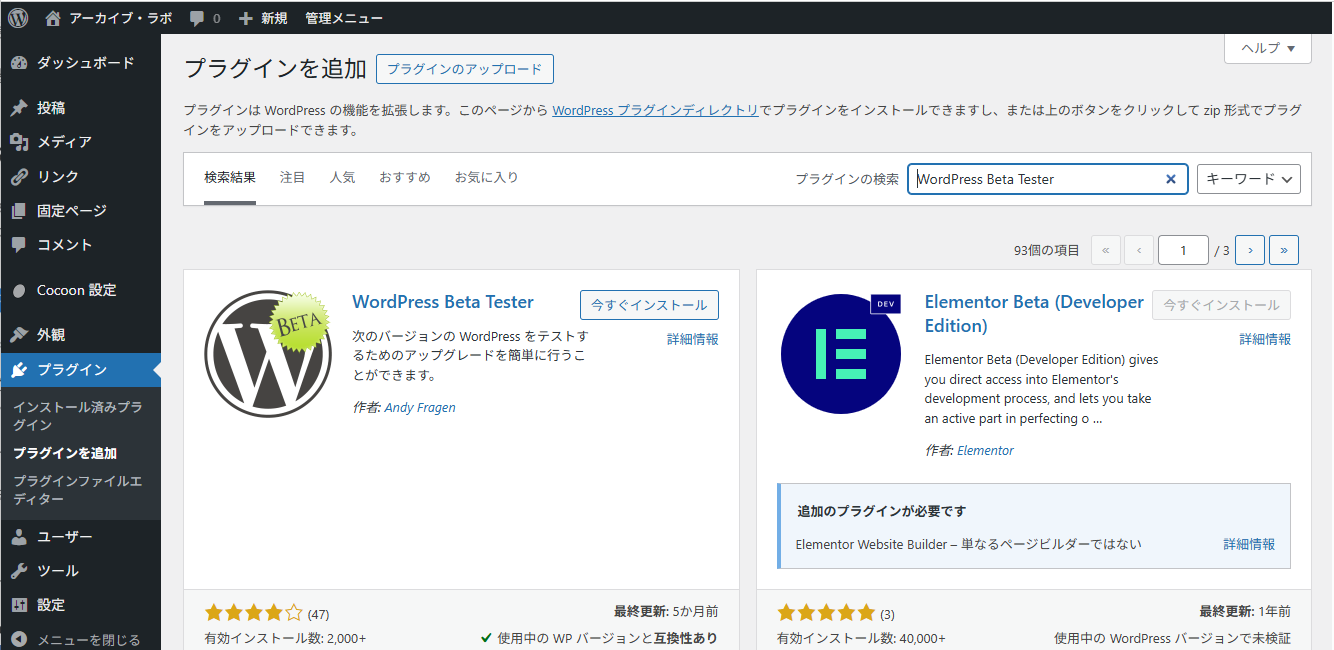Viewport: 1334px width, 650px height.
Task: Open the アーカイブ・ラボ site home icon
Action: point(53,18)
